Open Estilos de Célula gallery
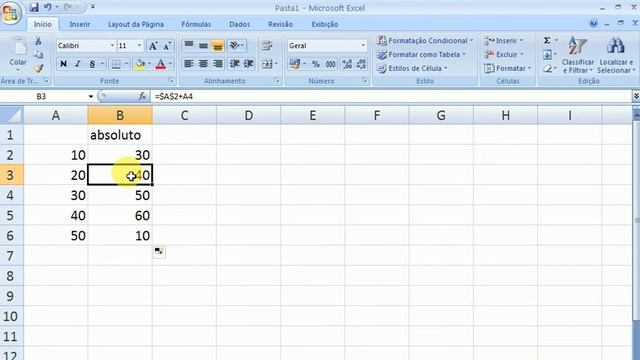 coord(412,68)
